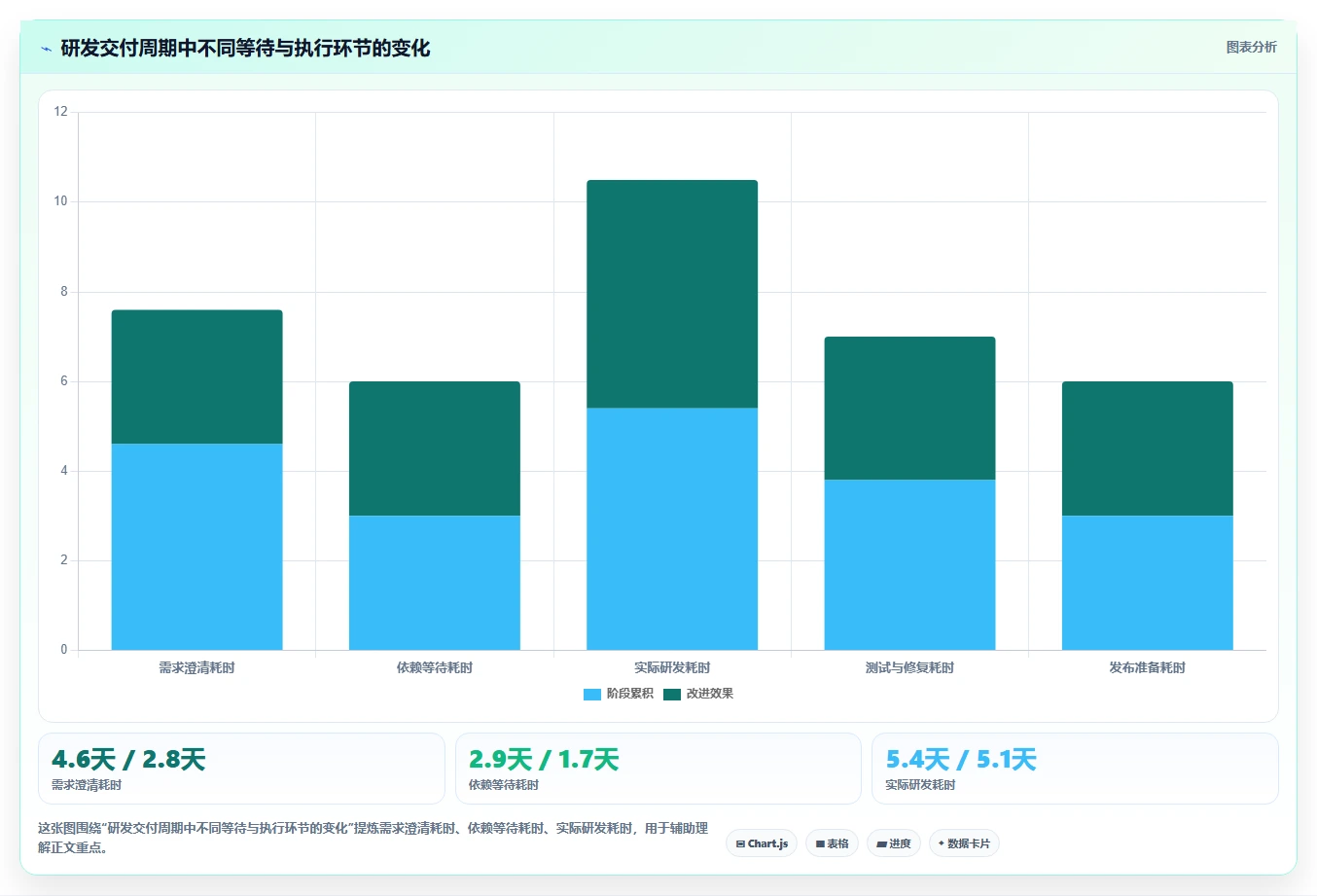Click the 依赖等待耗时 x-axis label
Image resolution: width=1317 pixels, height=896 pixels.
pyautogui.click(x=435, y=667)
